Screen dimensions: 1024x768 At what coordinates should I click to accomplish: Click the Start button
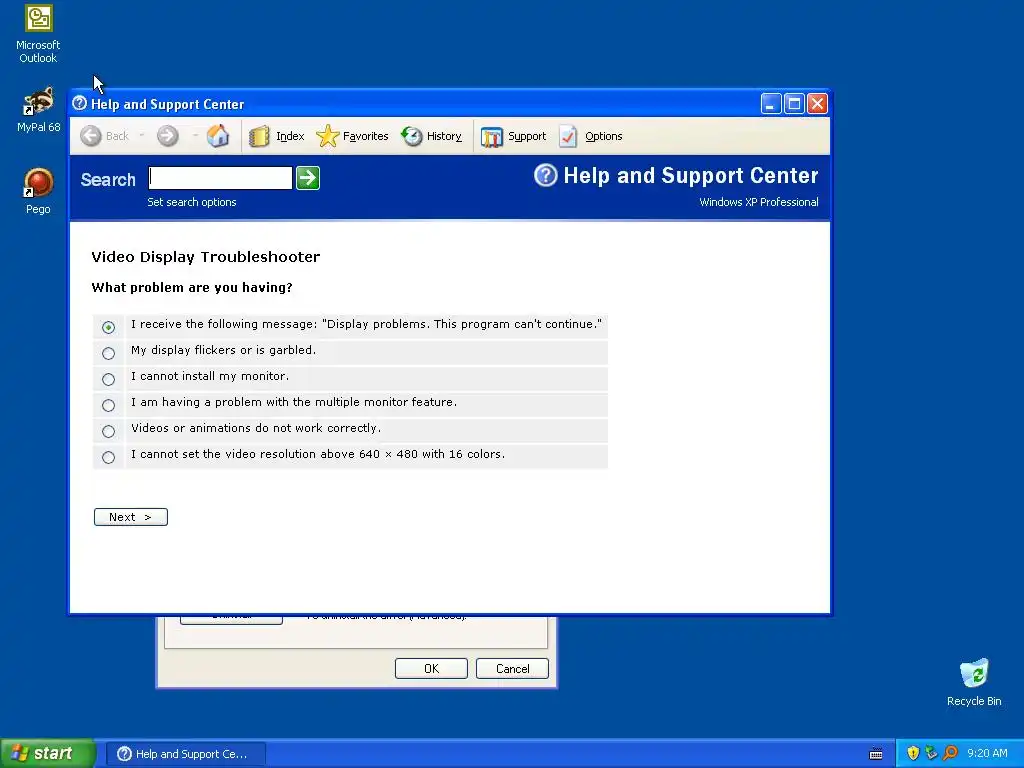click(x=48, y=753)
